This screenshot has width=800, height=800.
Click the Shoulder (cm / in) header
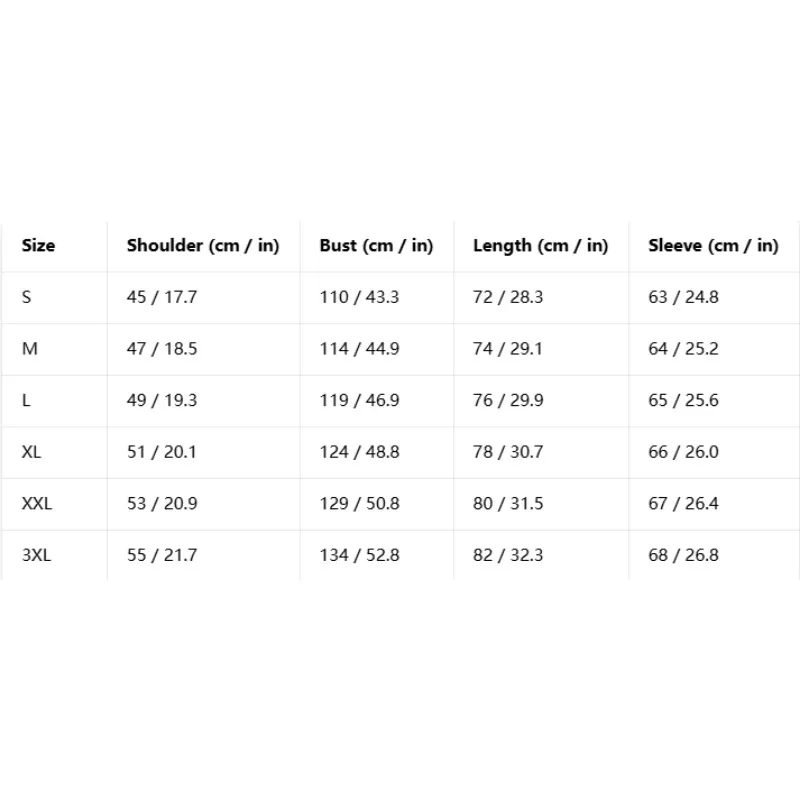[203, 246]
